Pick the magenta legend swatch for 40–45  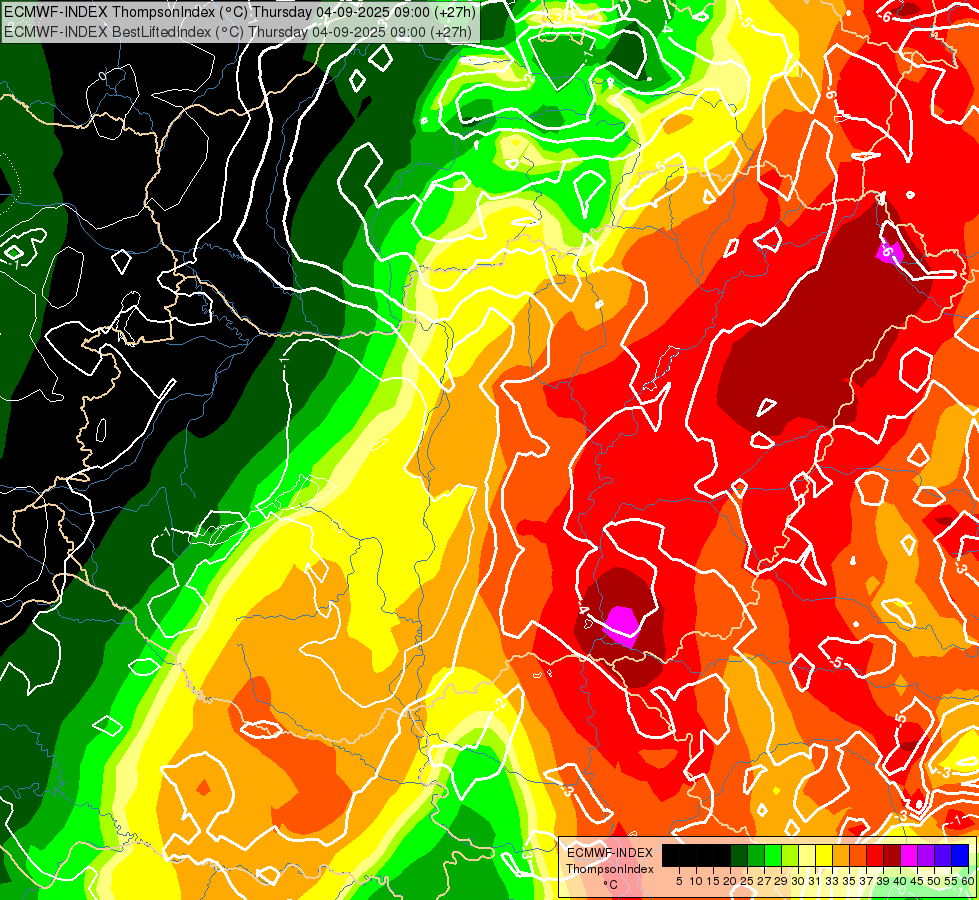pos(909,855)
